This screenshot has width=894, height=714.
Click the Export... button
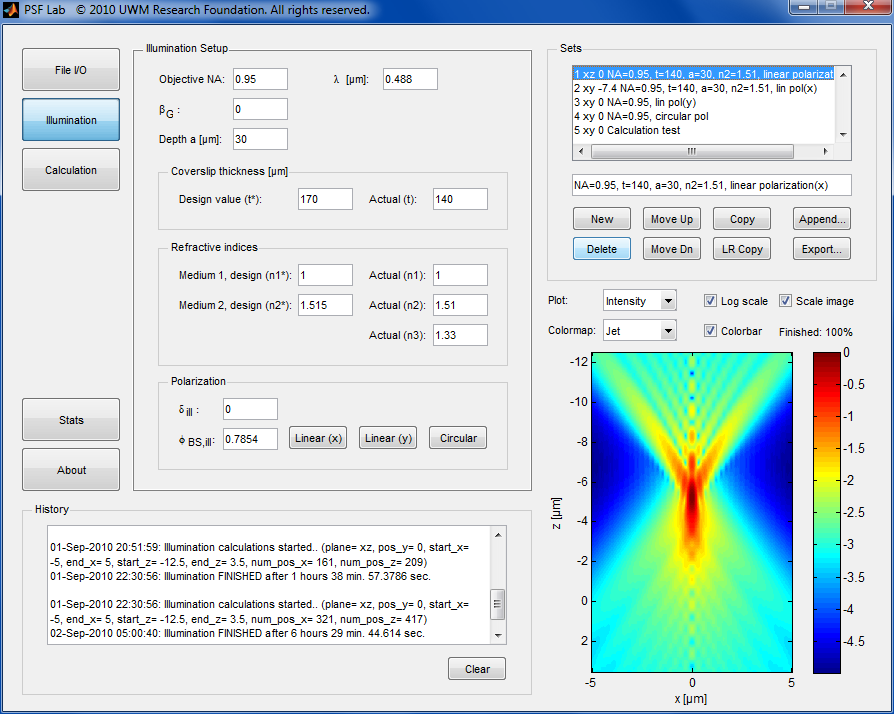[x=822, y=249]
